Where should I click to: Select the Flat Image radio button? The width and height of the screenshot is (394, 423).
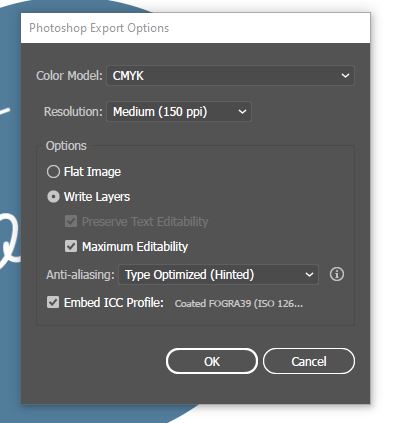pos(53,172)
